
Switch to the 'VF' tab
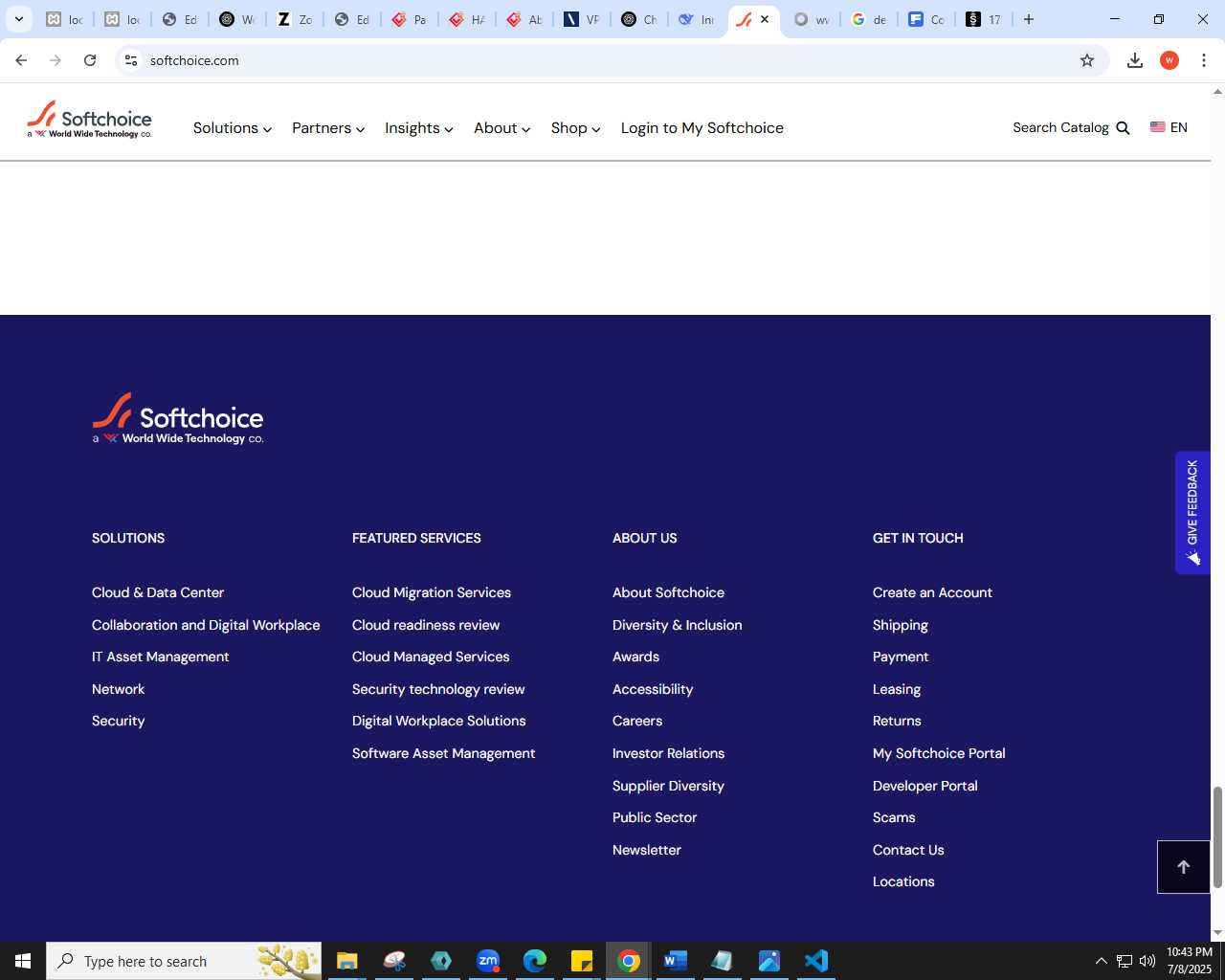pyautogui.click(x=582, y=19)
